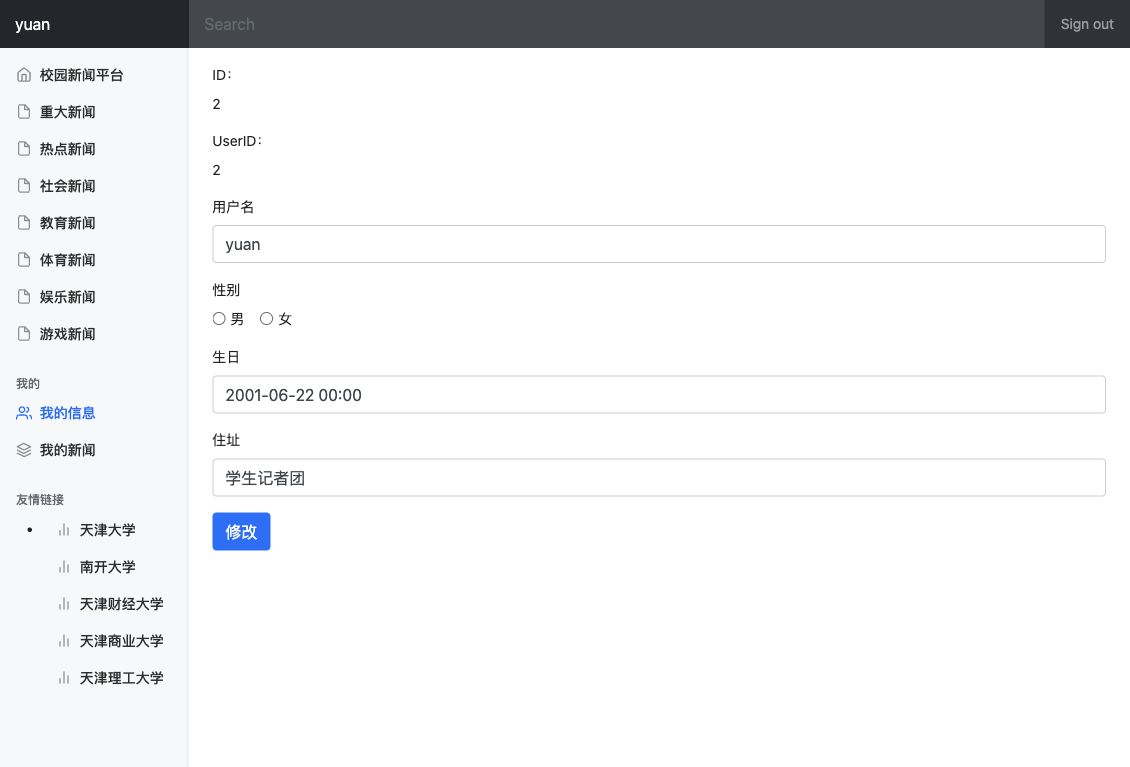Click the 友情链接 heading text
1130x767 pixels.
[40, 500]
